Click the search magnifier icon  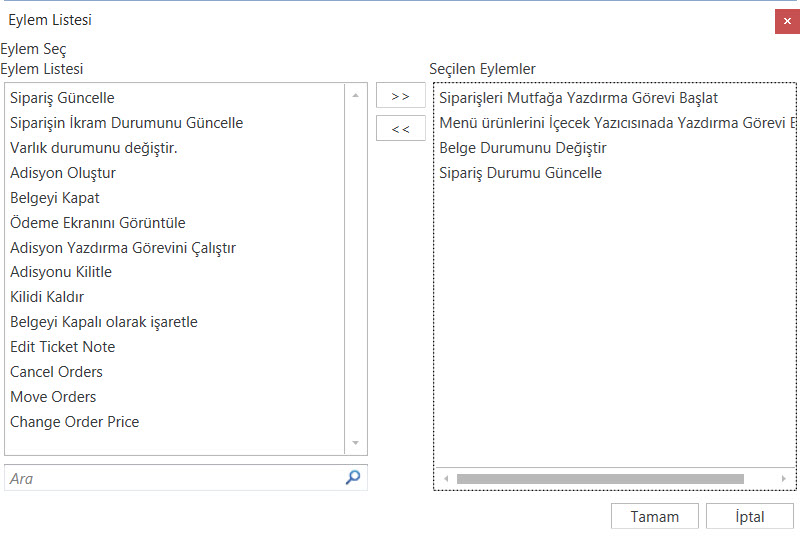click(x=352, y=478)
